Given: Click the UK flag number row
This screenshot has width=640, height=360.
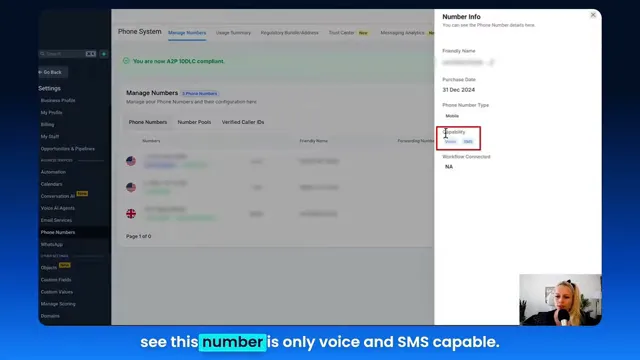Looking at the screenshot, I should point(278,213).
